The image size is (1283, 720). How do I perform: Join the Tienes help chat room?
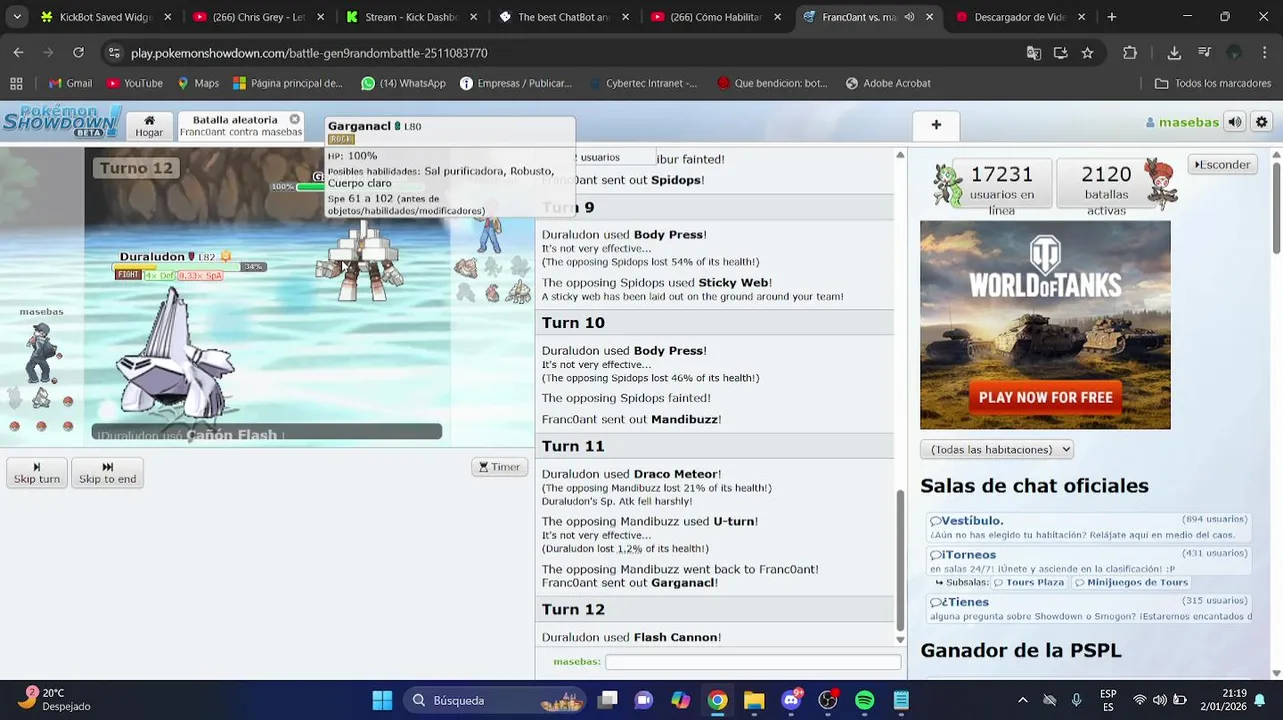point(1088,608)
